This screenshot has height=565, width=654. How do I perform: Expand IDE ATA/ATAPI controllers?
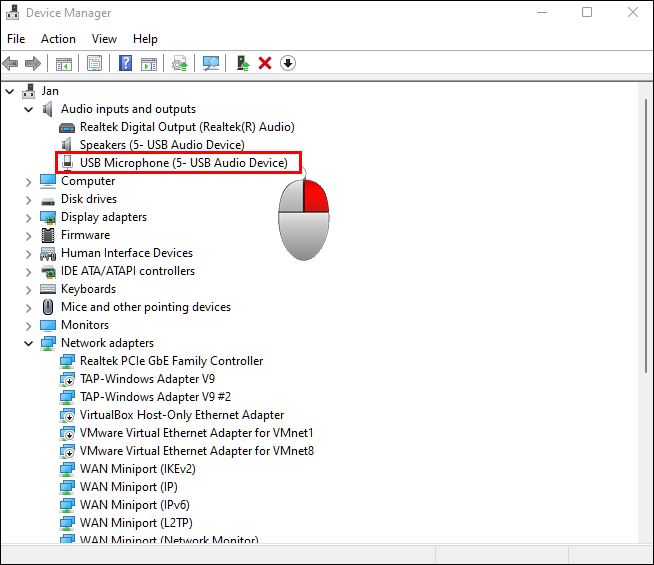point(28,272)
